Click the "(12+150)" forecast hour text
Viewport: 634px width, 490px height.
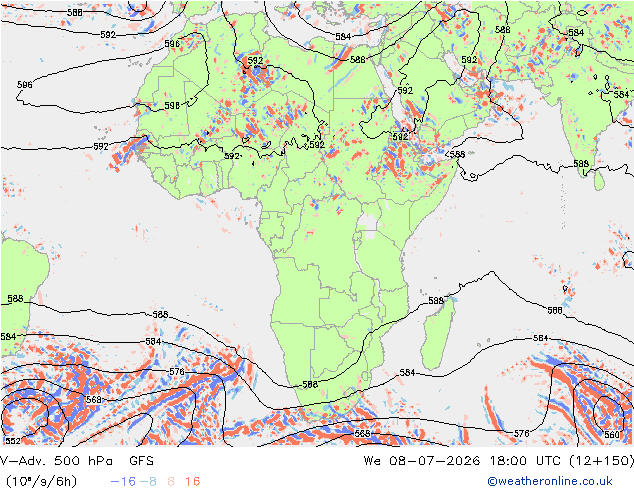coord(602,461)
